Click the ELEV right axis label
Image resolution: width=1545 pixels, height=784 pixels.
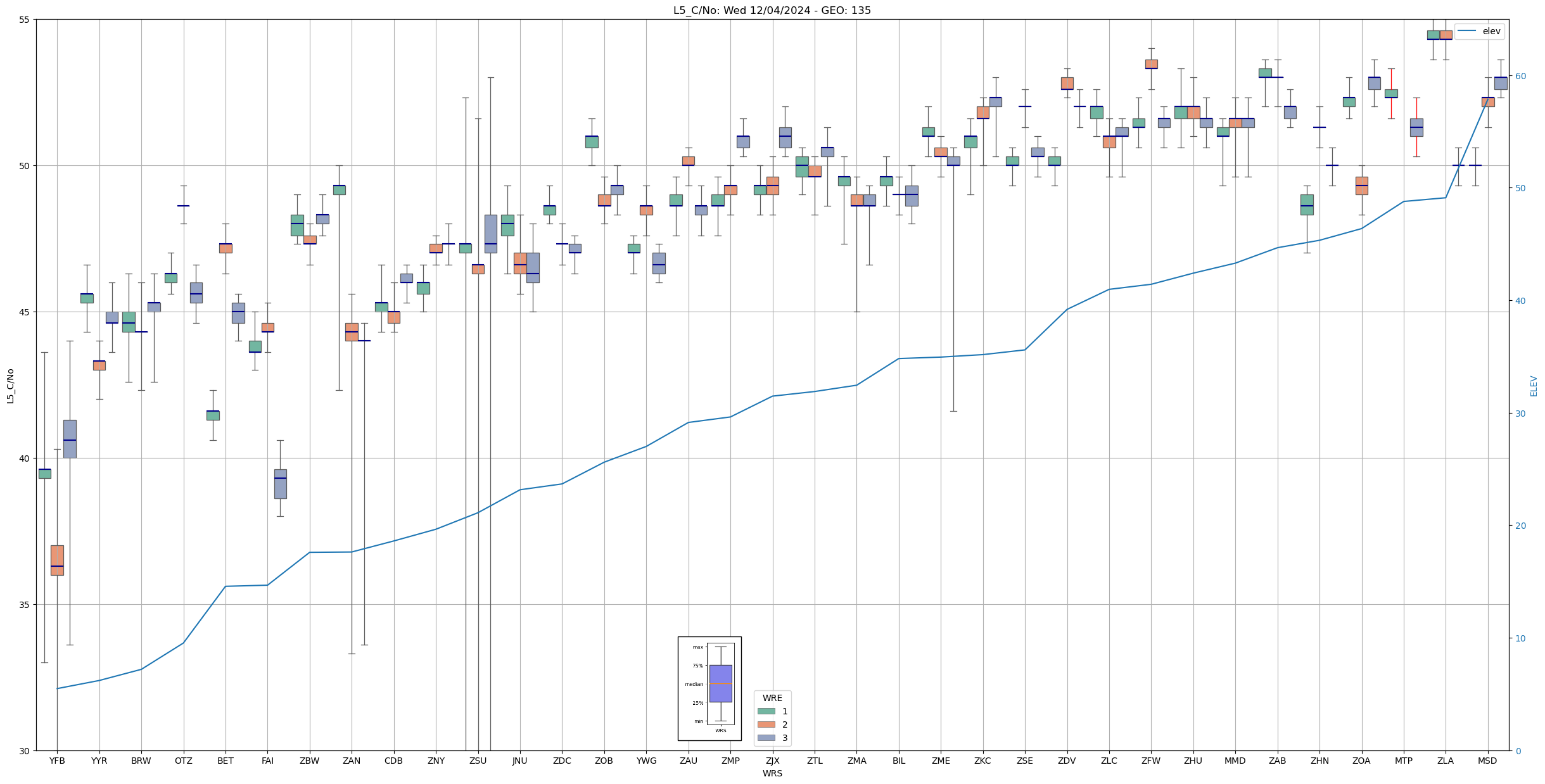click(1534, 386)
